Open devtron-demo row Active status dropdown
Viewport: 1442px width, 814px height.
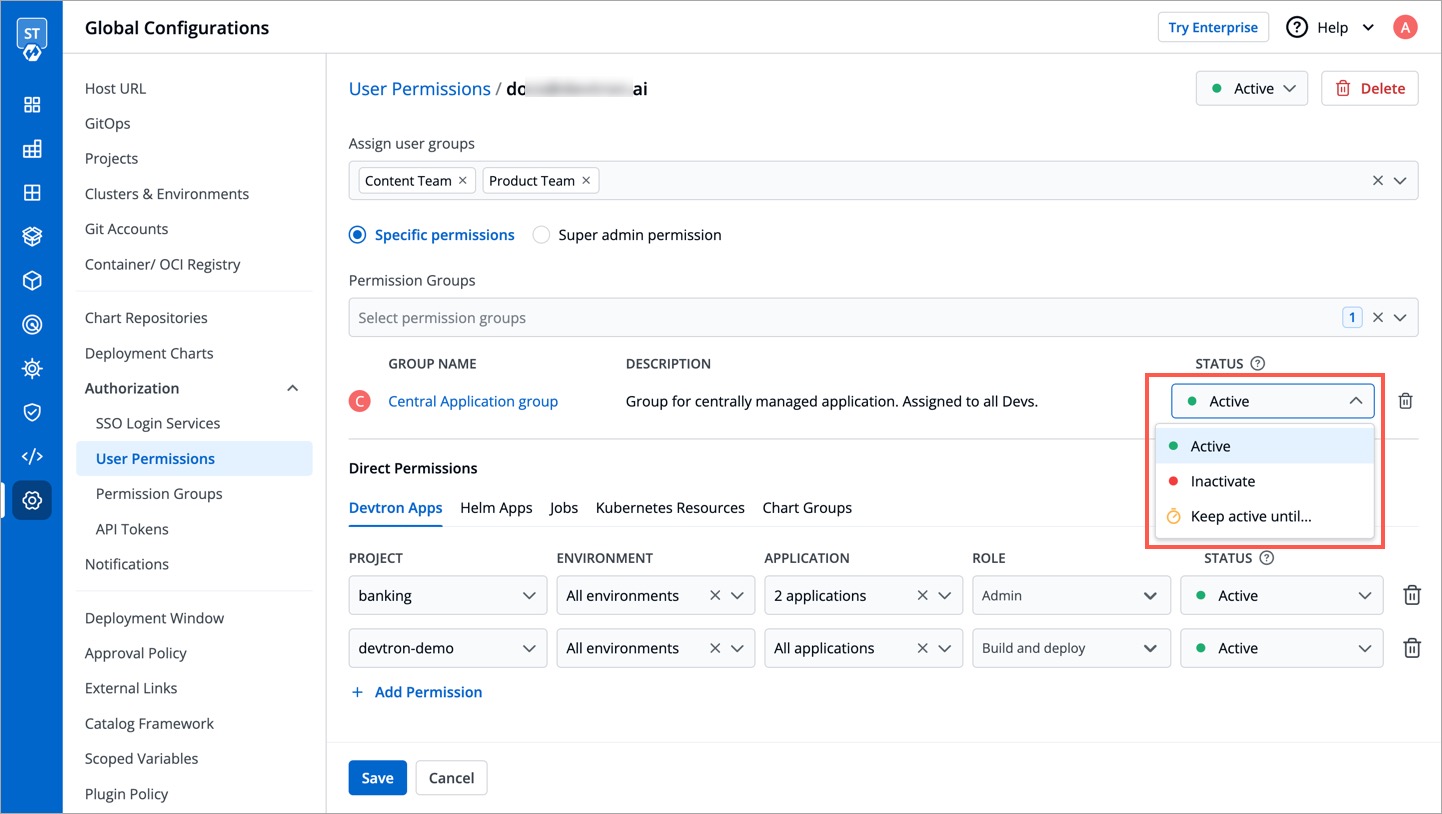tap(1281, 648)
